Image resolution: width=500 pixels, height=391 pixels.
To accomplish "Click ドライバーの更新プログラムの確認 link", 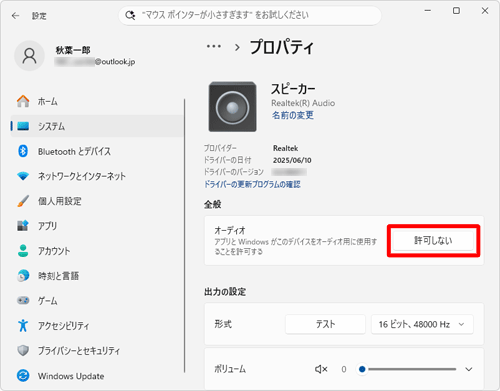I will 252,184.
